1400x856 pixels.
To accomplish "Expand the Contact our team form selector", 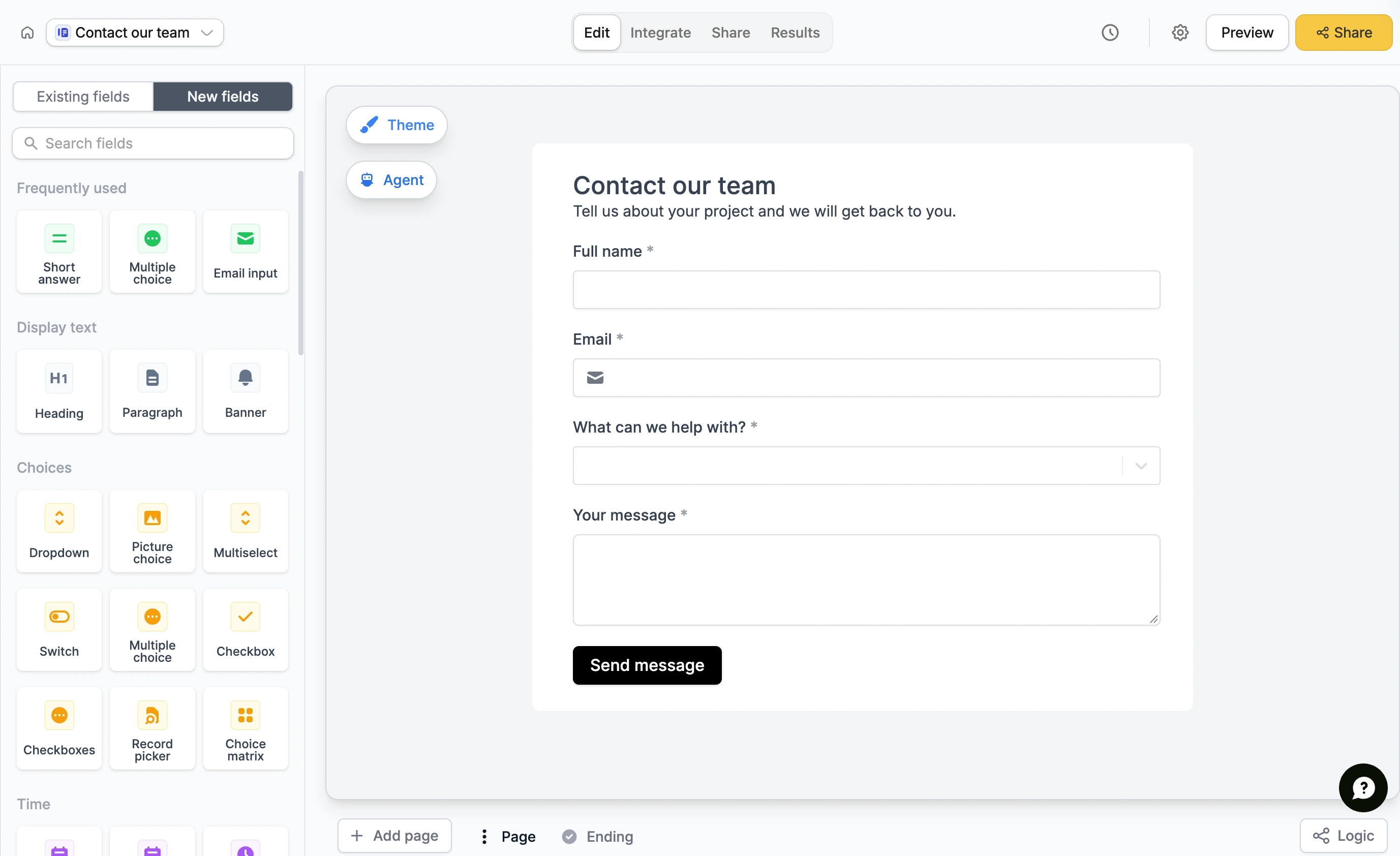I will (135, 33).
